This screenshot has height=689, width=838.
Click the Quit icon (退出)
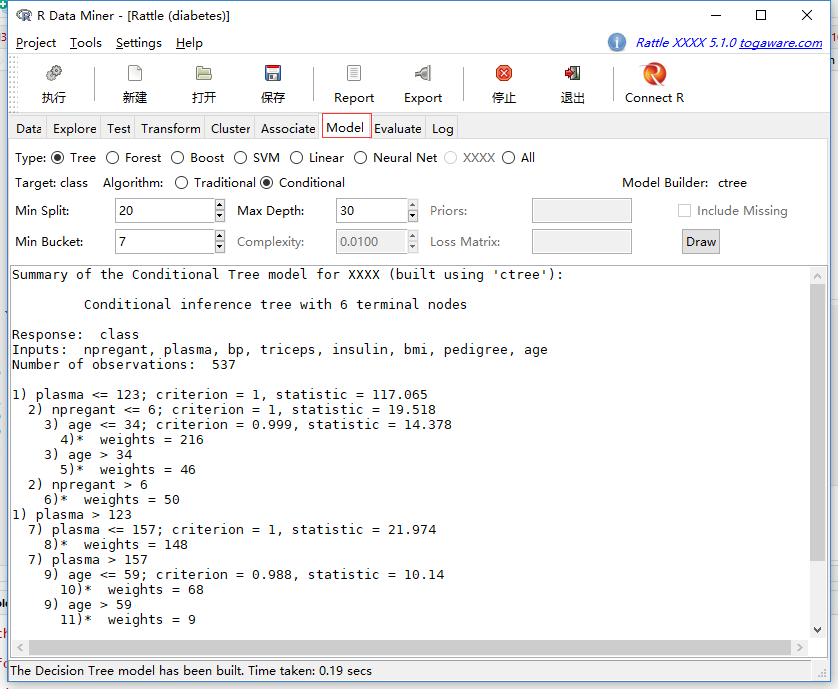(572, 73)
